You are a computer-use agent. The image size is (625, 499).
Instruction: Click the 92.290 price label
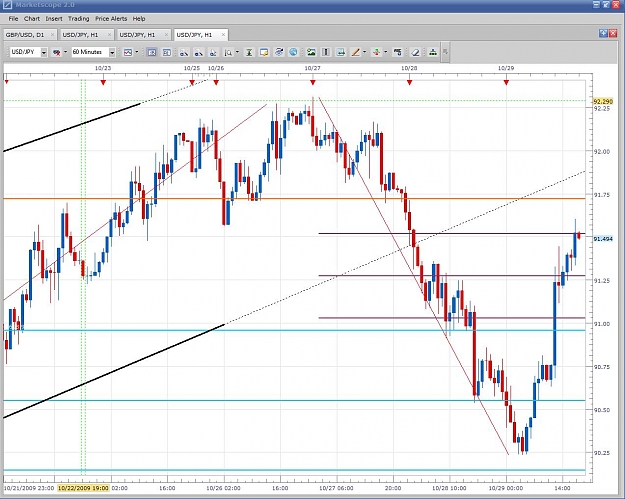pos(603,102)
